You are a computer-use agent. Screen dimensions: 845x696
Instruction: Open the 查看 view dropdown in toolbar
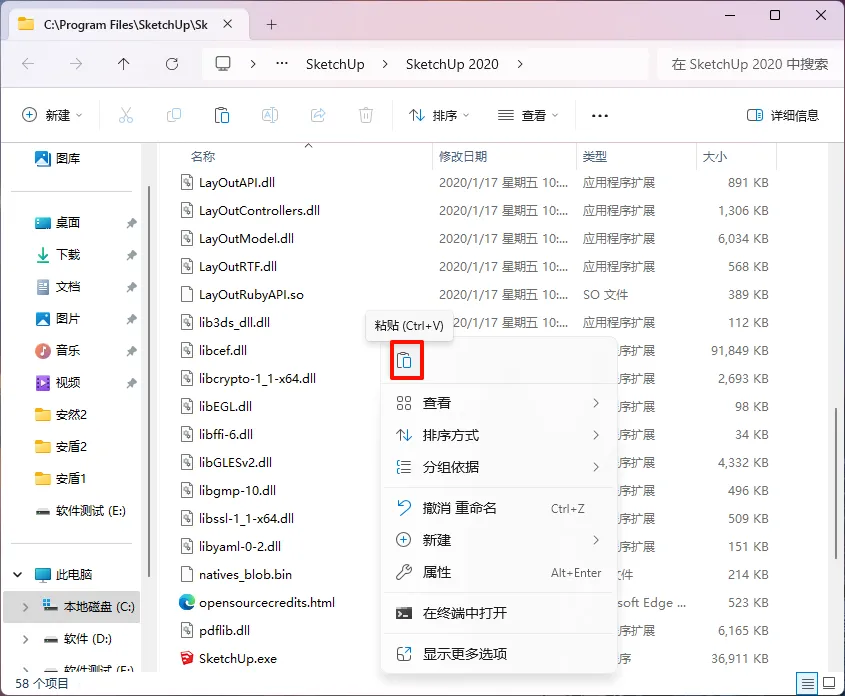point(528,115)
